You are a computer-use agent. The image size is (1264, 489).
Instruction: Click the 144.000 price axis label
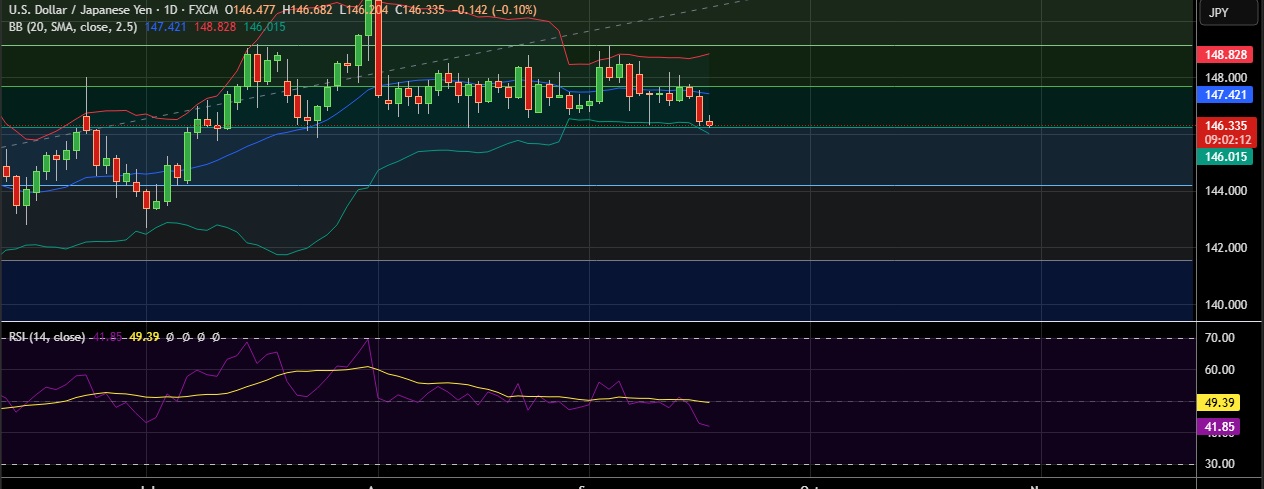pos(1226,191)
